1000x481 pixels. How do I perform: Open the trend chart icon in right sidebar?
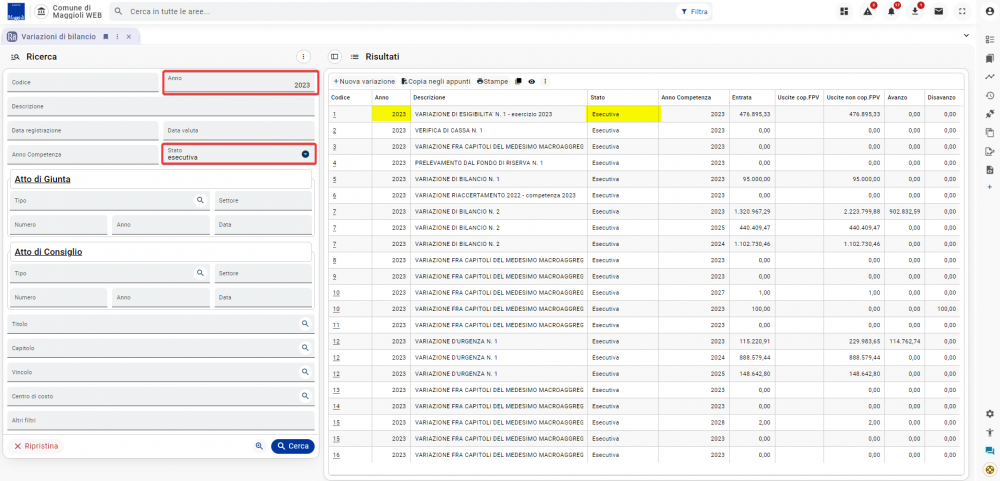(x=990, y=77)
